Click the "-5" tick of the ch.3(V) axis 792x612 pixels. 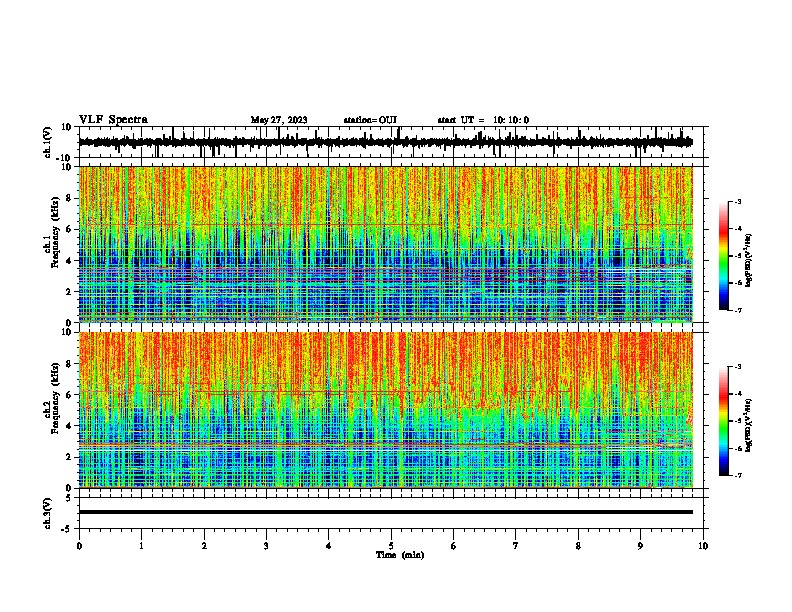pos(68,529)
